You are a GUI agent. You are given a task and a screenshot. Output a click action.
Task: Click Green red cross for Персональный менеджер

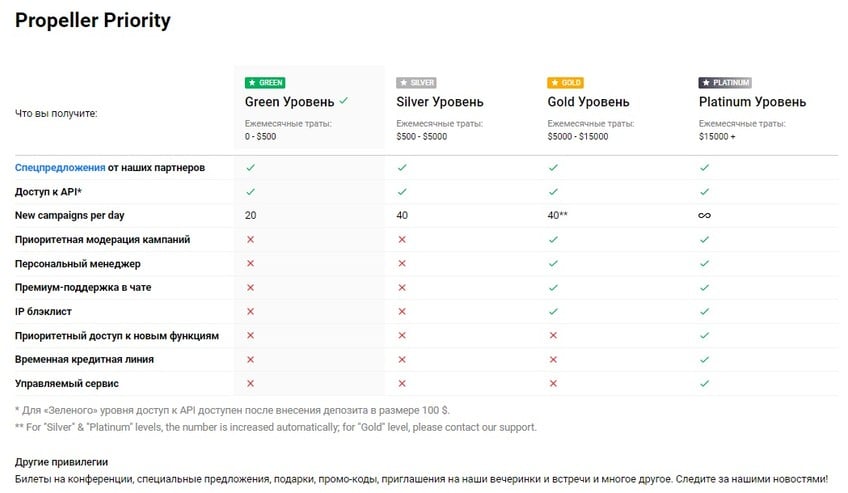pos(250,263)
